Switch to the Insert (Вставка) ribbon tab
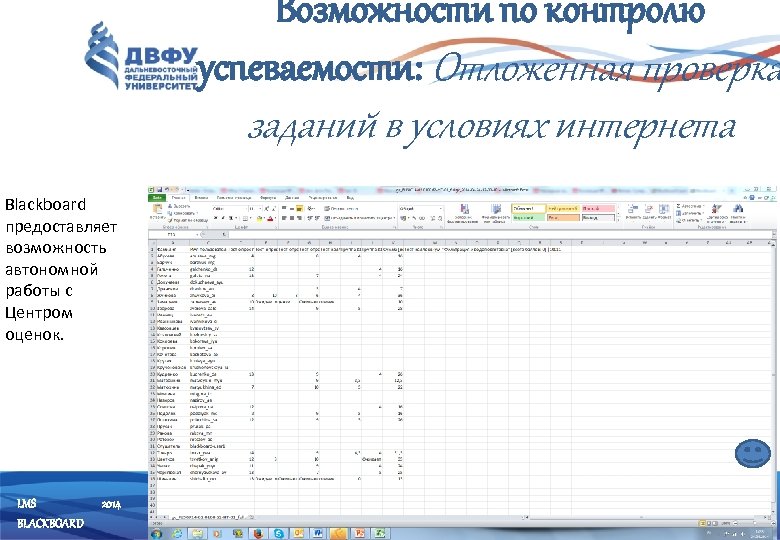The width and height of the screenshot is (780, 540). (201, 198)
